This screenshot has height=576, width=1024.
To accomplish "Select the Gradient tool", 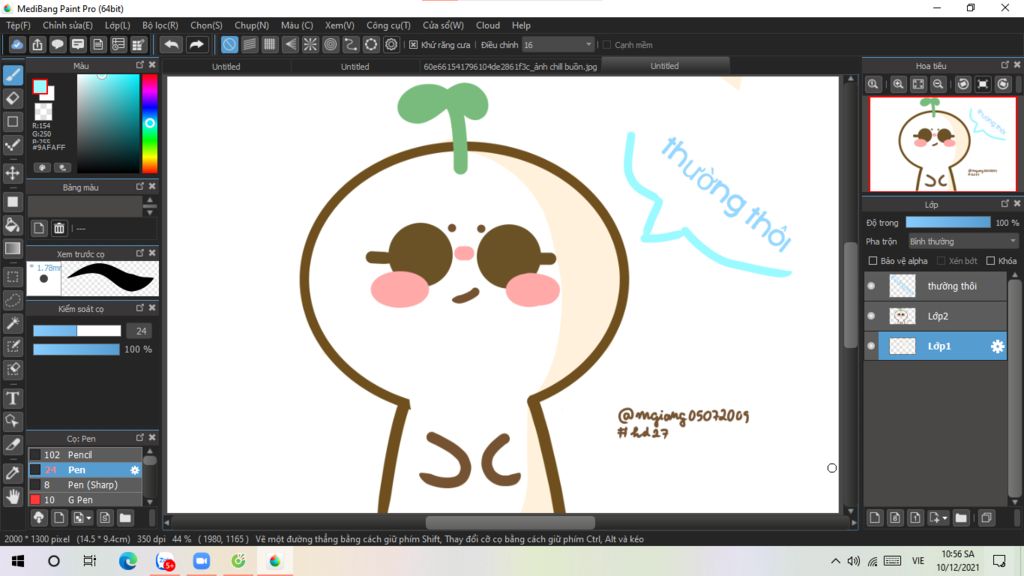I will click(12, 249).
